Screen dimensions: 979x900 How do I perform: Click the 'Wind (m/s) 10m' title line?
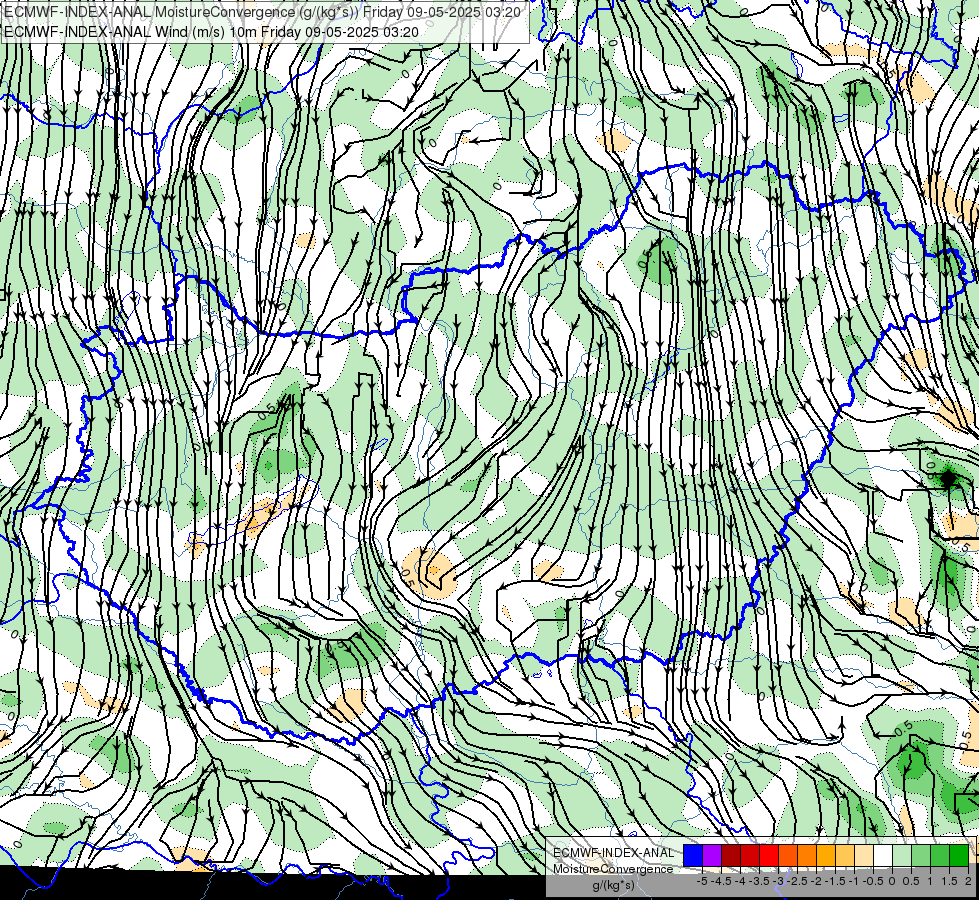(211, 32)
